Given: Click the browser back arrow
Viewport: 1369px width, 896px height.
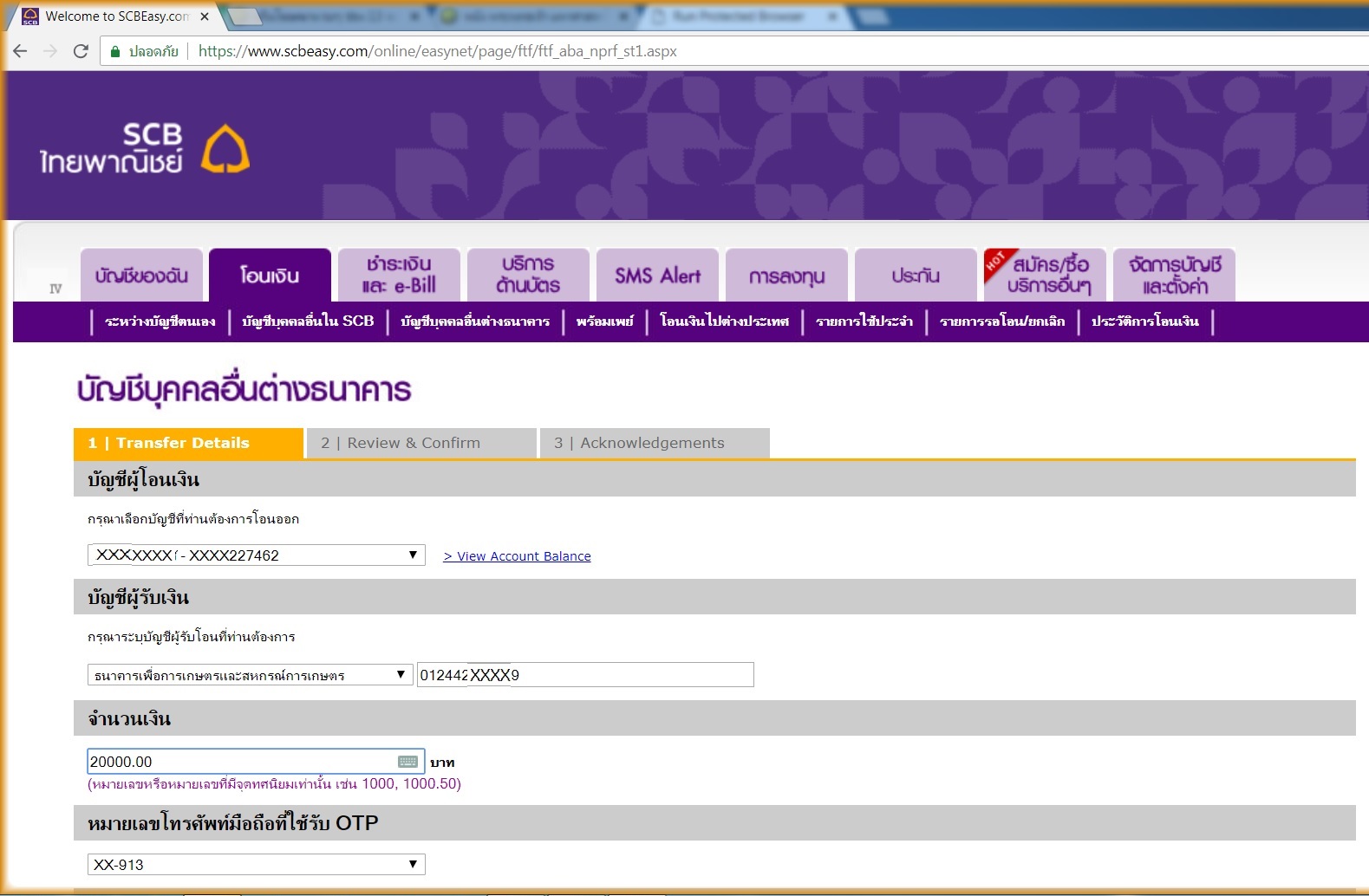Looking at the screenshot, I should point(20,51).
